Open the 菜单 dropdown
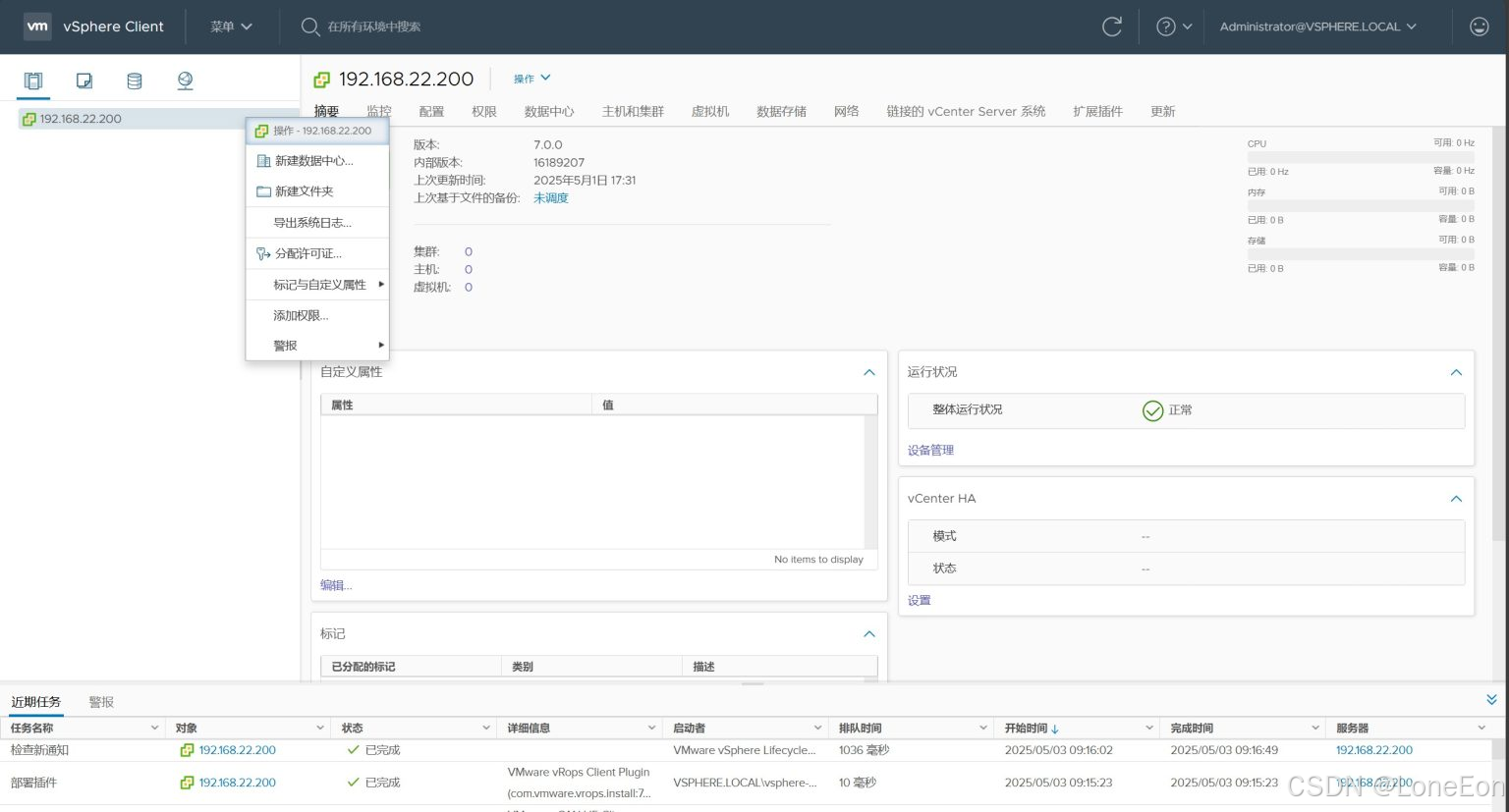This screenshot has width=1509, height=812. click(231, 27)
